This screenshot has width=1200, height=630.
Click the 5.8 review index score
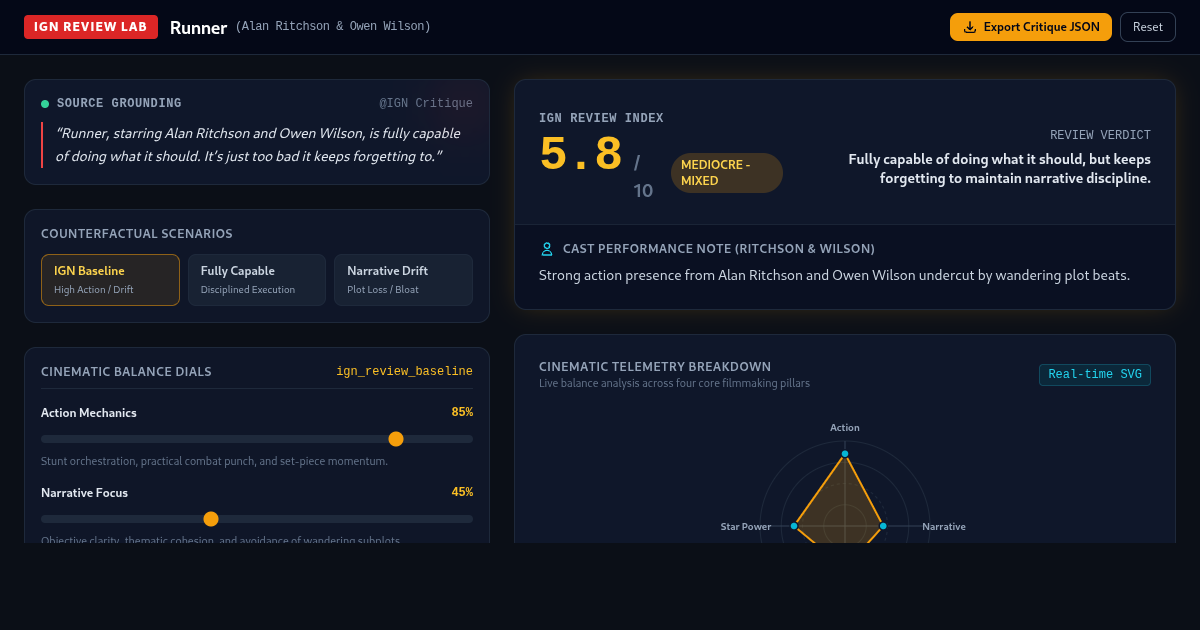[x=581, y=155]
